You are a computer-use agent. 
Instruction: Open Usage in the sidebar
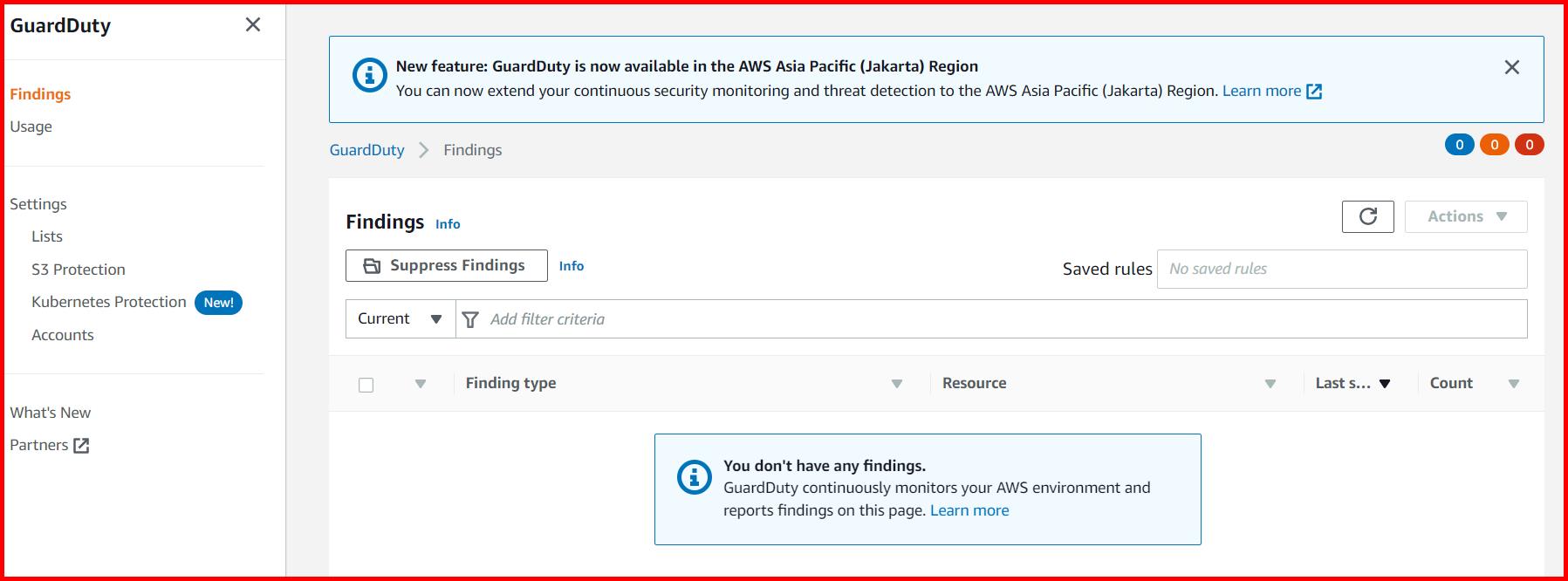tap(31, 126)
